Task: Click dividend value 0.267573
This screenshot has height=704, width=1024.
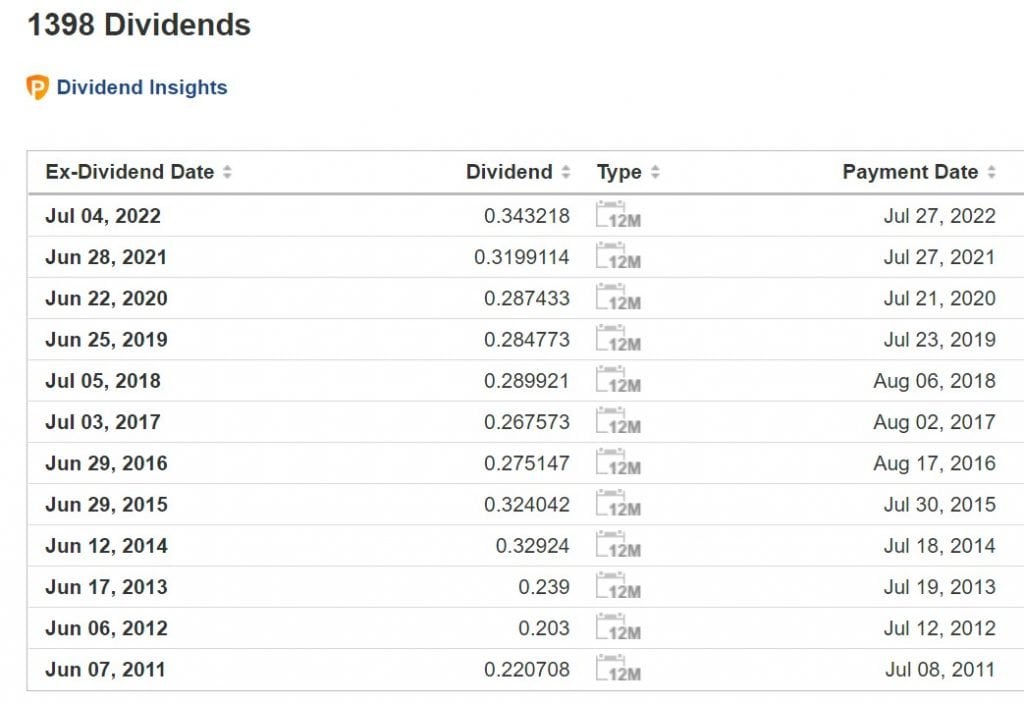Action: (x=527, y=421)
